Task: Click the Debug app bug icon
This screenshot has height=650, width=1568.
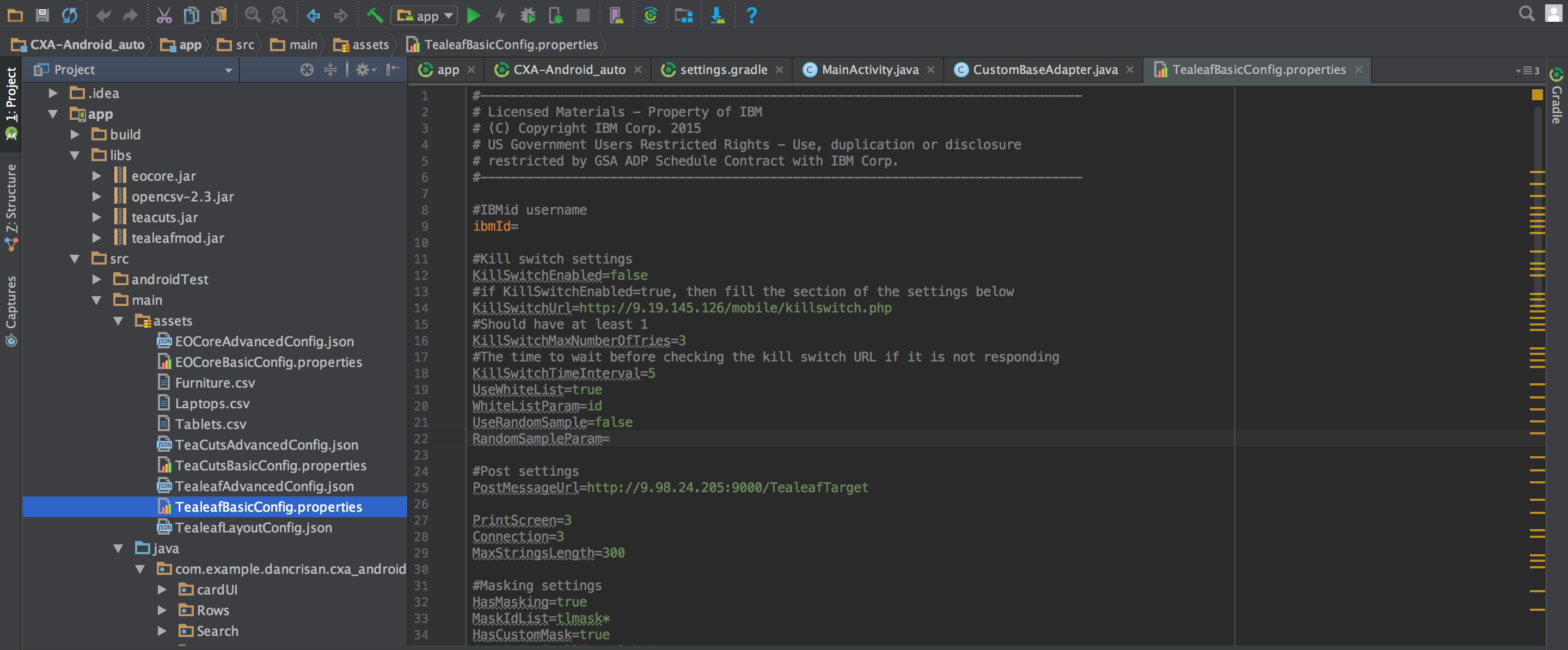Action: pos(528,15)
